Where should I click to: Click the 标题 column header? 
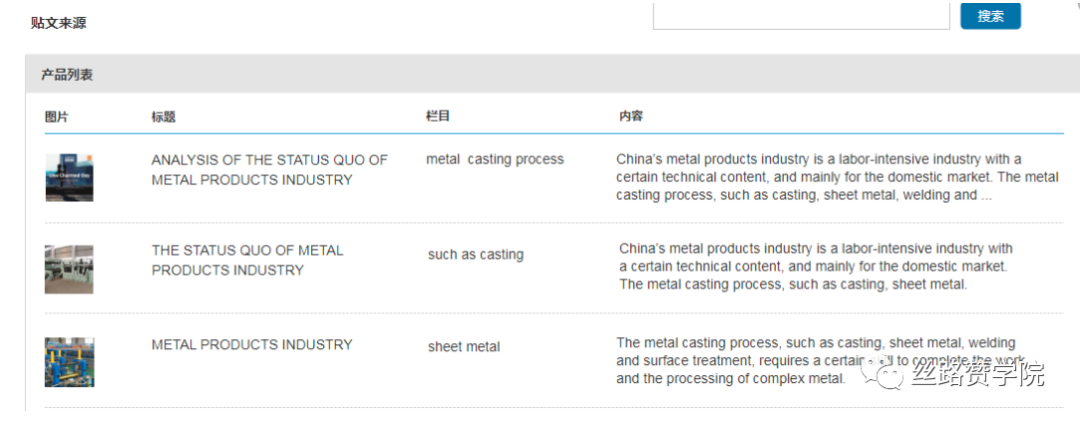coord(163,116)
